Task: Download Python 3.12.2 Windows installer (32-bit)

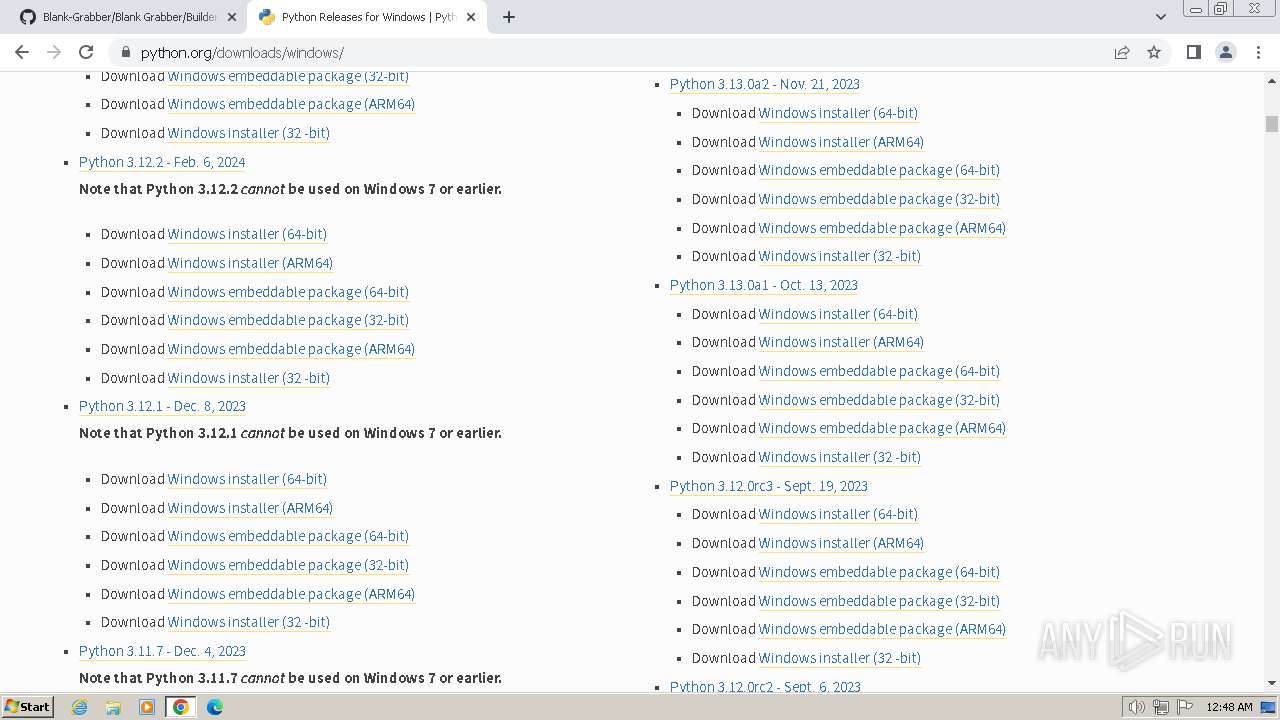Action: point(249,378)
